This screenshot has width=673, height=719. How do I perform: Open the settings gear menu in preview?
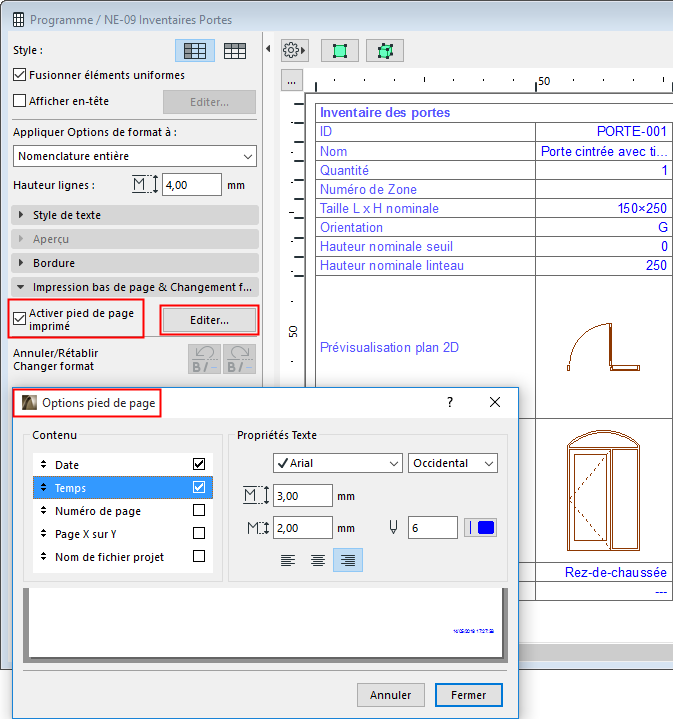click(x=294, y=50)
